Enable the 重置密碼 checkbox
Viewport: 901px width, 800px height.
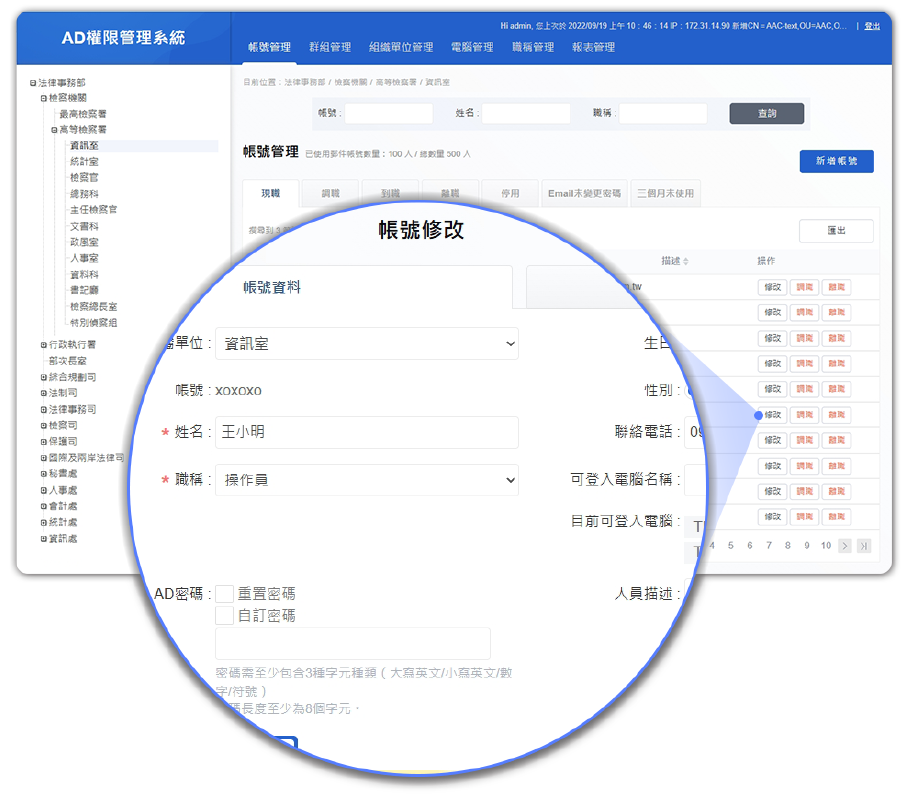tap(225, 594)
